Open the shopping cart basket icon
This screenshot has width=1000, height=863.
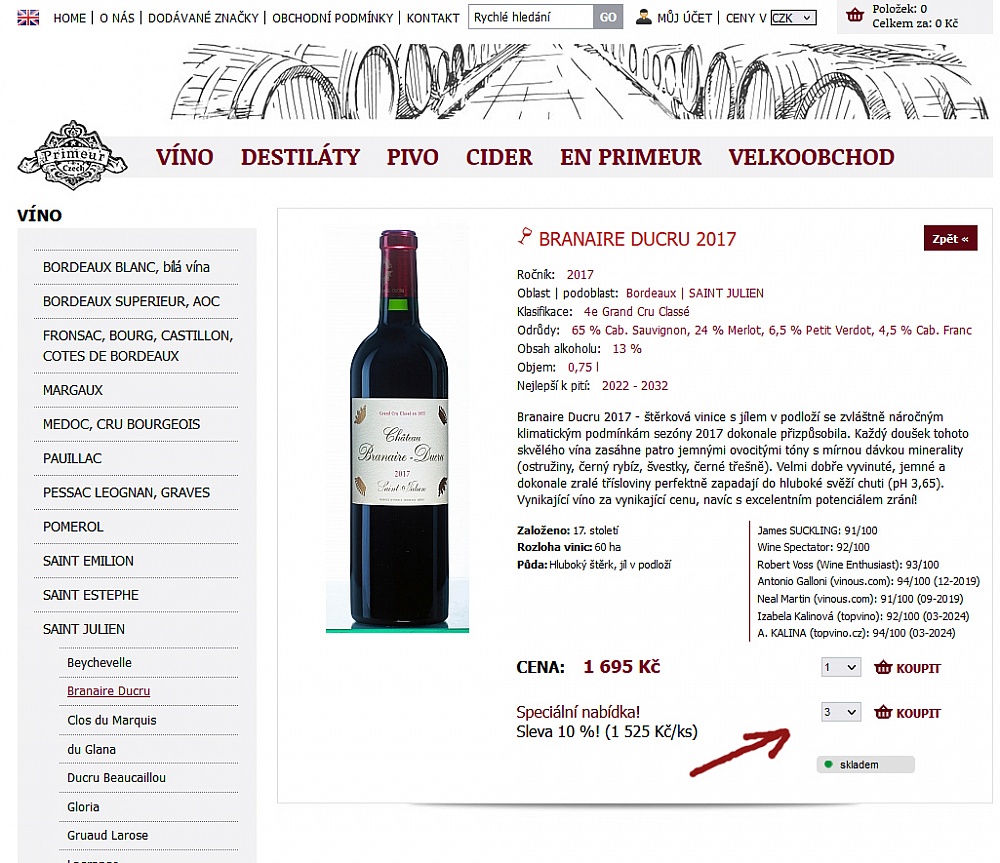[x=855, y=15]
